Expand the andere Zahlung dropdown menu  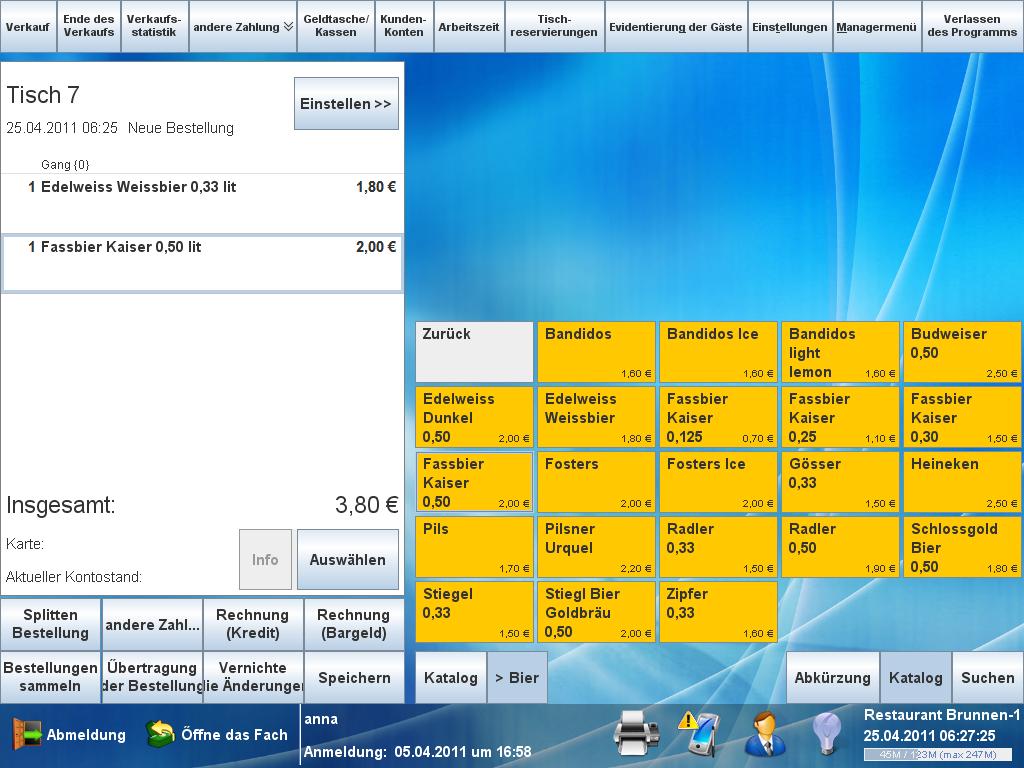click(x=243, y=27)
